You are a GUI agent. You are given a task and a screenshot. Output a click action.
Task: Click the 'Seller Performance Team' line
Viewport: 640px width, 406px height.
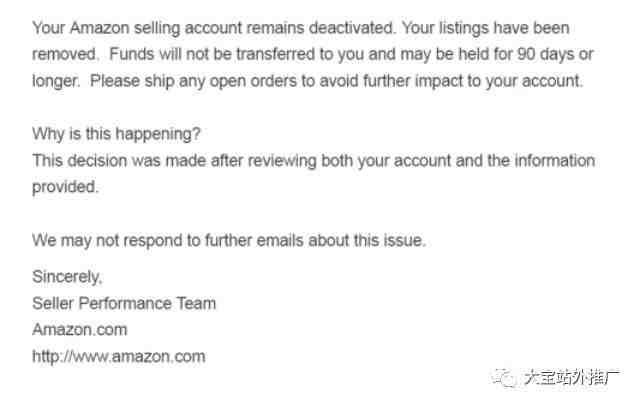tap(124, 304)
